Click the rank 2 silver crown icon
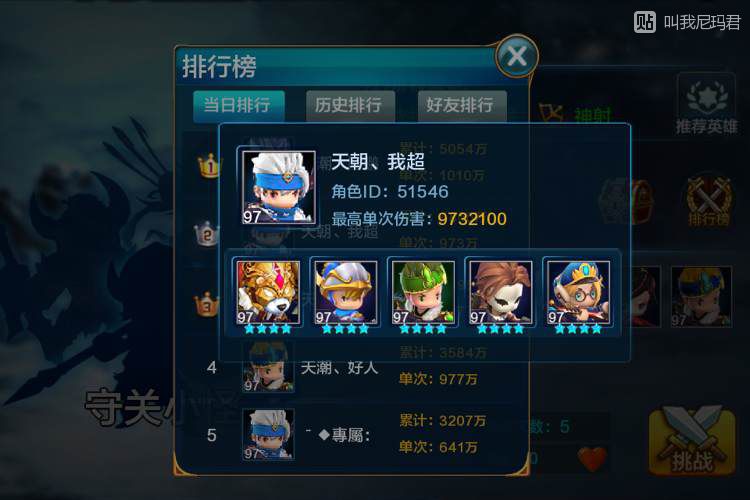 click(207, 234)
